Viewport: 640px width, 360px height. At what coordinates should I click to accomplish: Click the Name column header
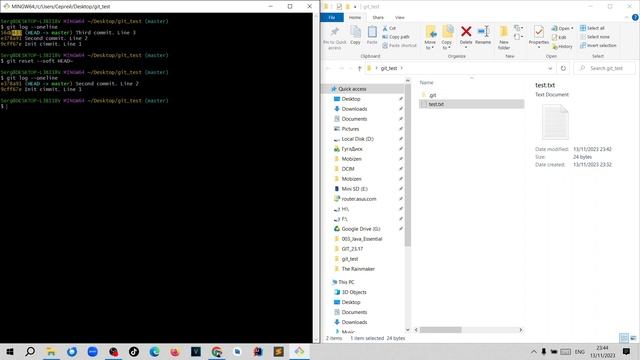427,82
